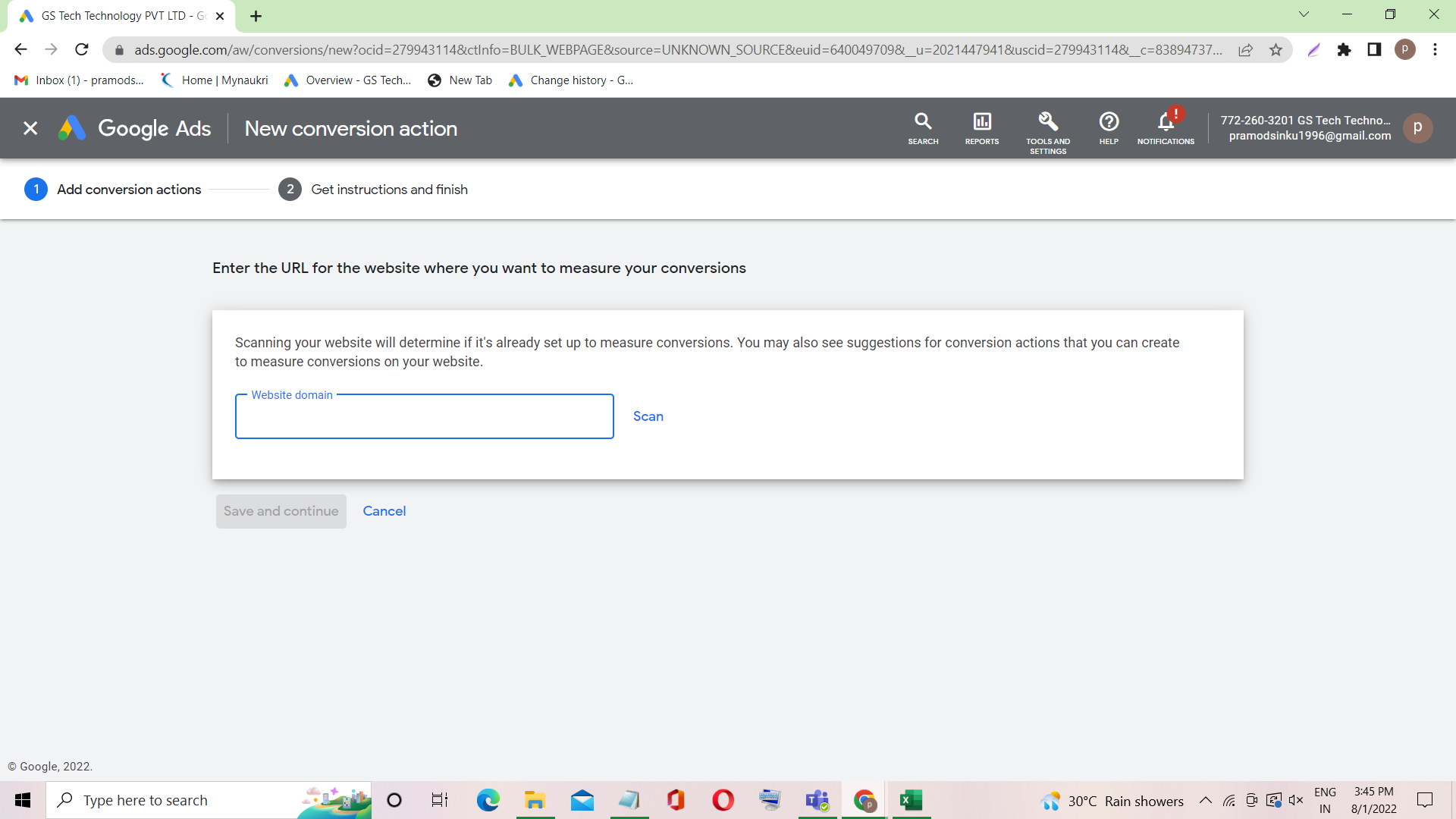
Task: Bookmark this page with star icon
Action: point(1276,50)
